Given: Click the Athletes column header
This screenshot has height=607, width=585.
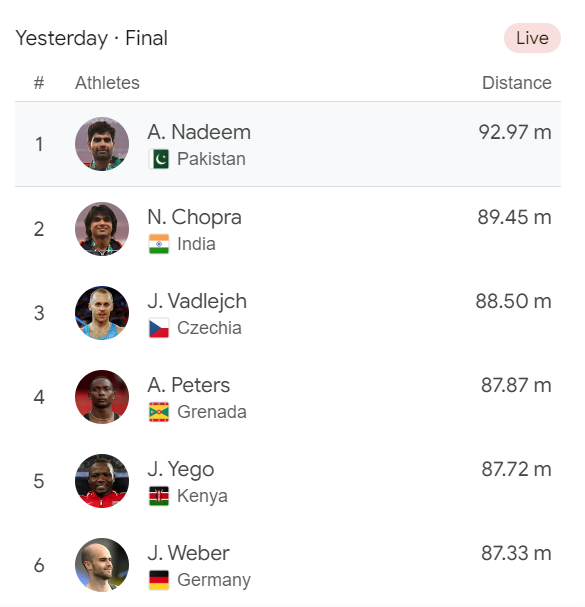Looking at the screenshot, I should (107, 82).
